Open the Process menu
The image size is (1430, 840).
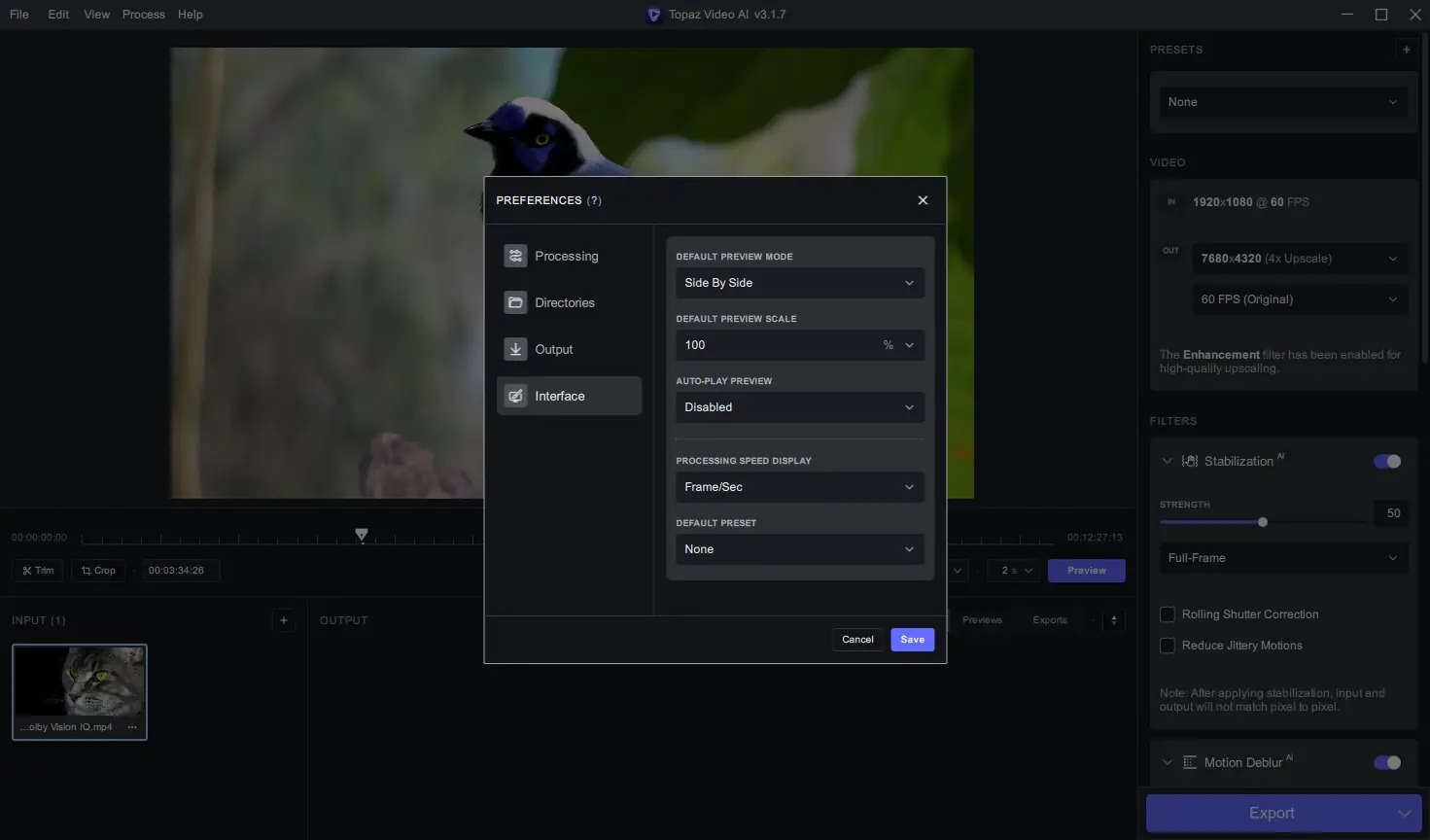(143, 15)
